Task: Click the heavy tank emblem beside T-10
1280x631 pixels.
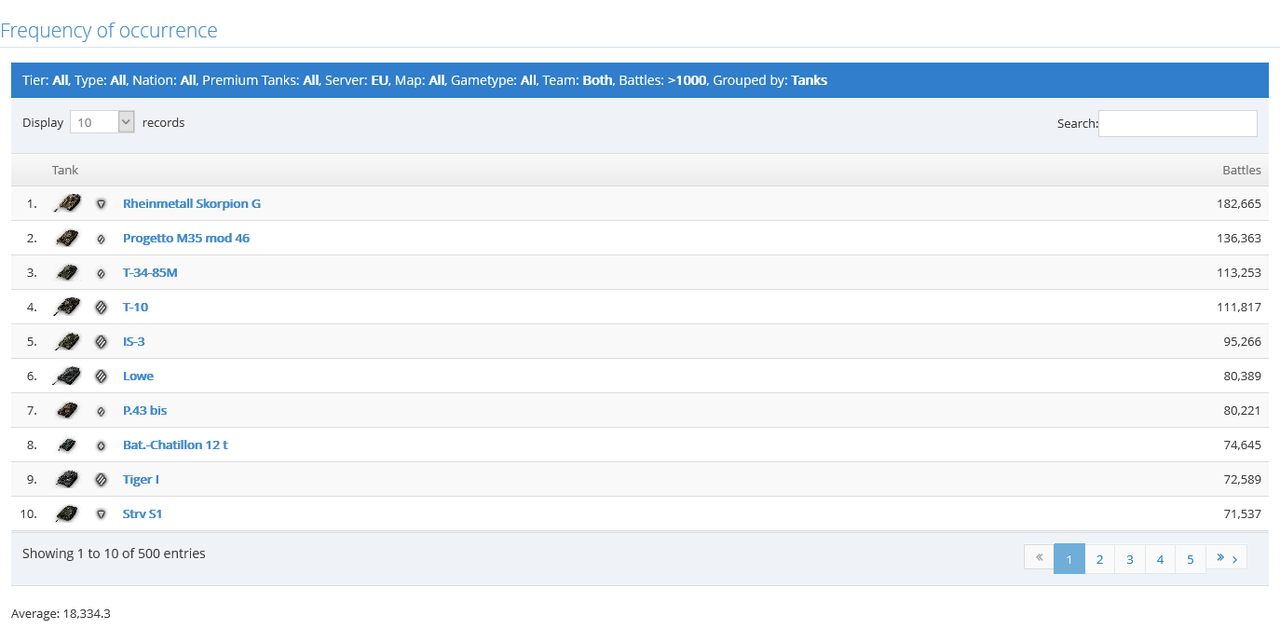Action: point(101,307)
